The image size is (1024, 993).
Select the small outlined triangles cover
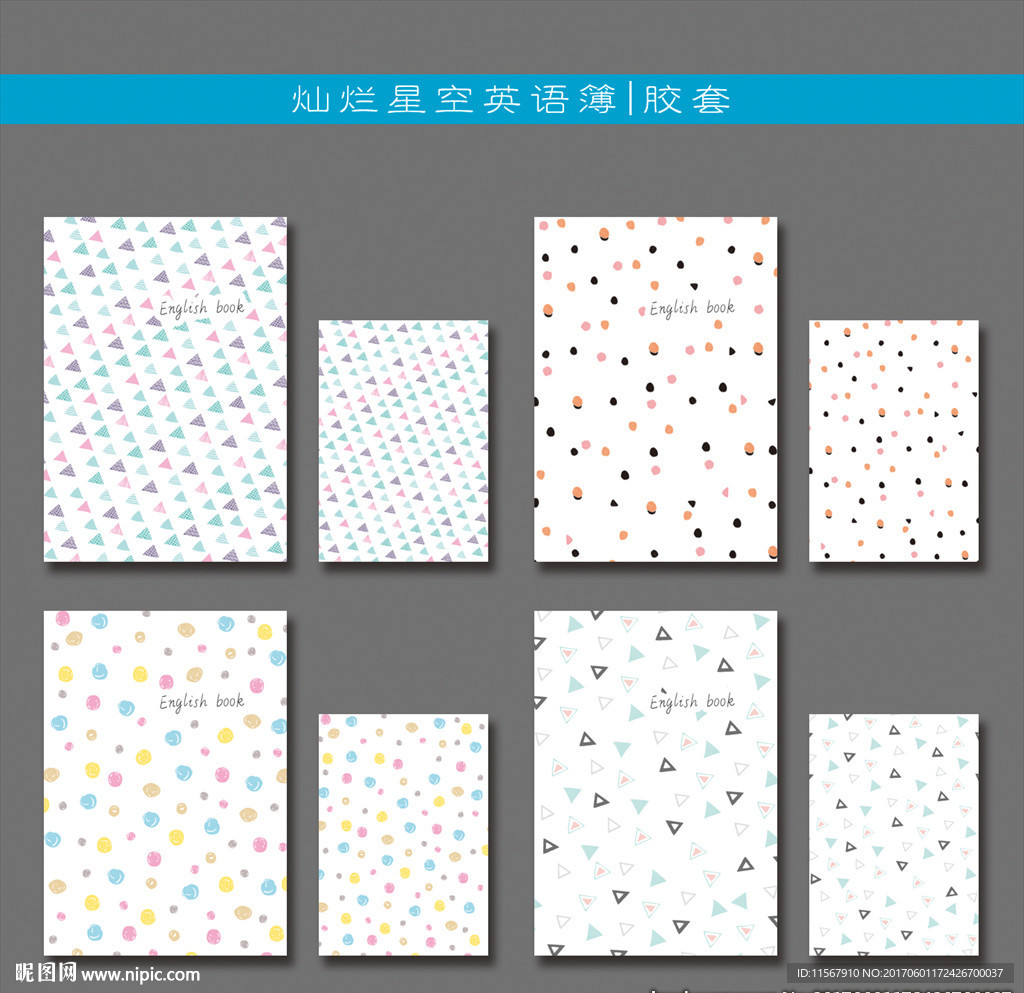click(x=893, y=835)
